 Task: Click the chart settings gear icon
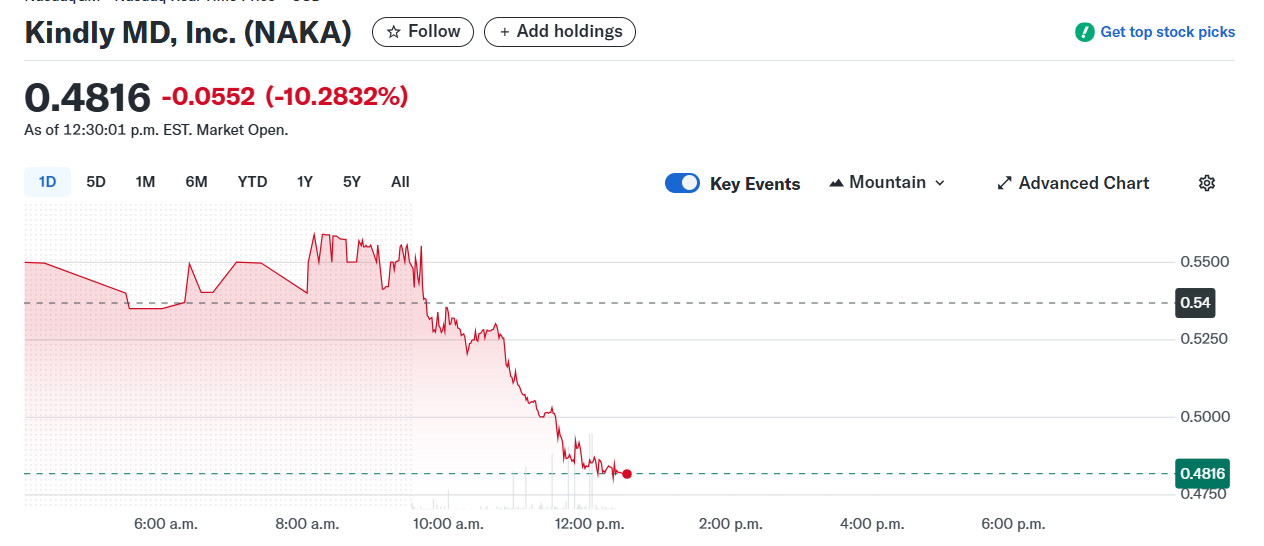click(1207, 183)
